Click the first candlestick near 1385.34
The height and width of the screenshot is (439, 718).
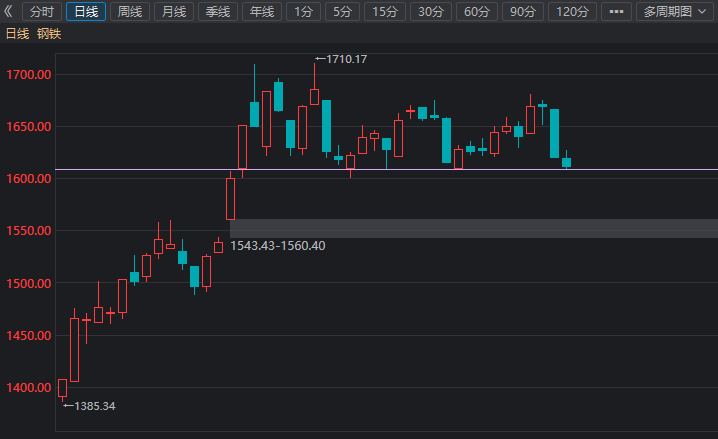point(62,388)
